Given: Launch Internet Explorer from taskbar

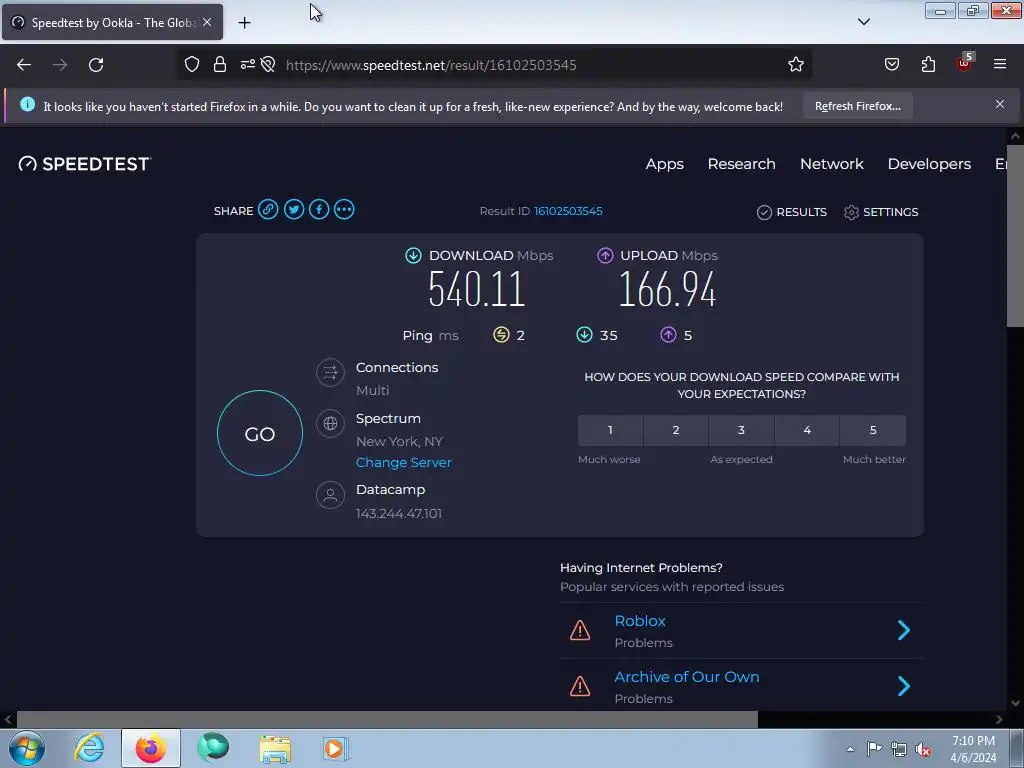Looking at the screenshot, I should pos(89,748).
